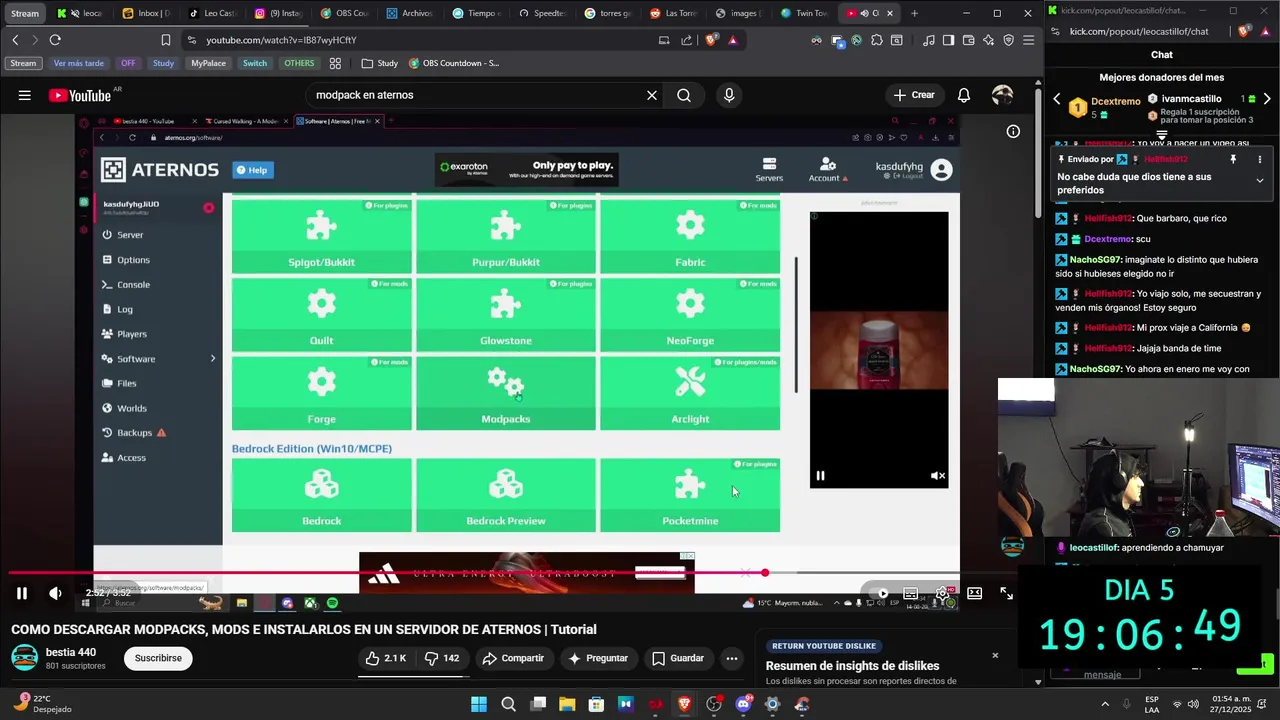Screen dimensions: 1280x720
Task: Go to the YouTube home logo
Action: click(79, 95)
